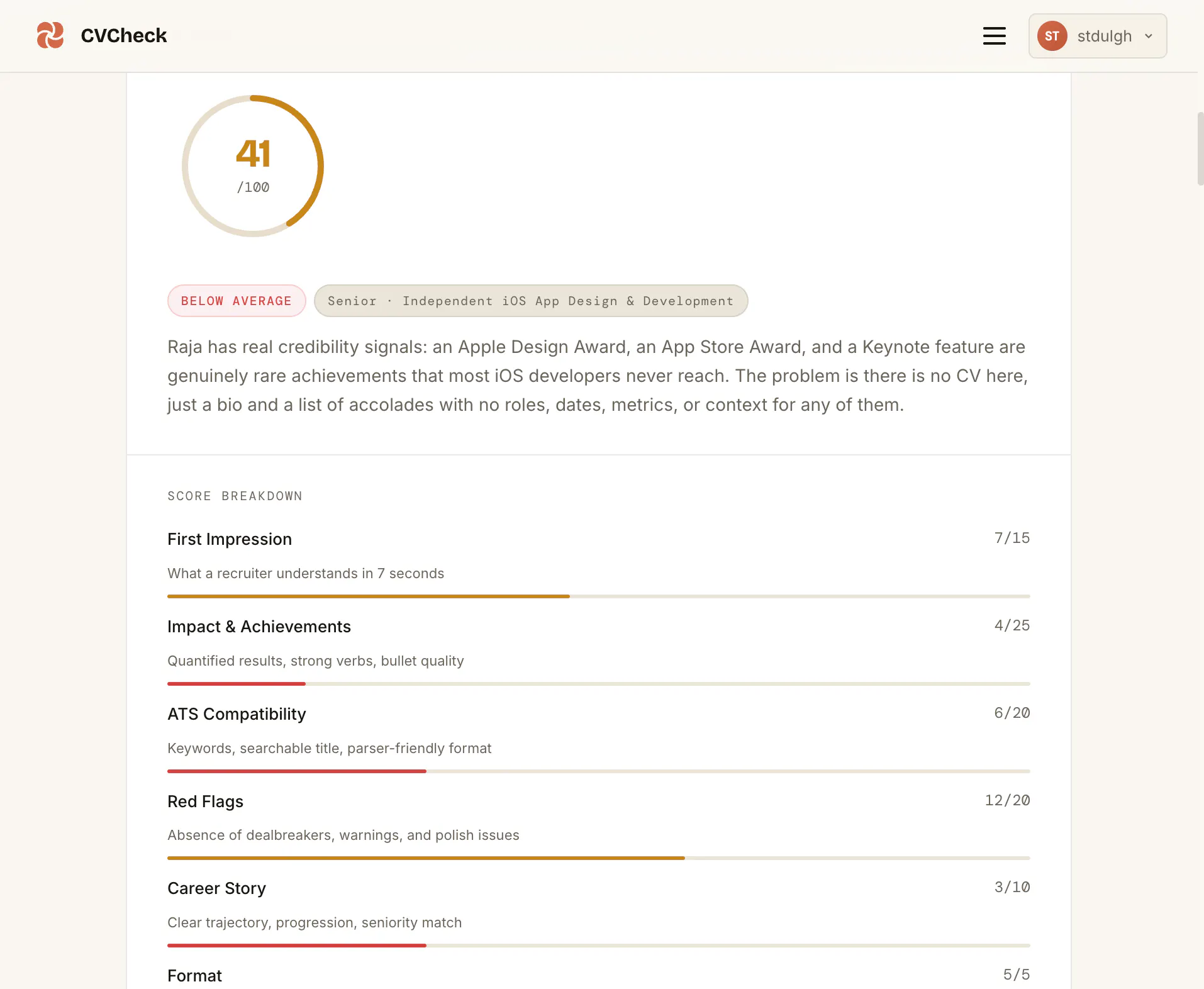Click the Career Story progress bar
The width and height of the screenshot is (1204, 989).
tap(598, 945)
